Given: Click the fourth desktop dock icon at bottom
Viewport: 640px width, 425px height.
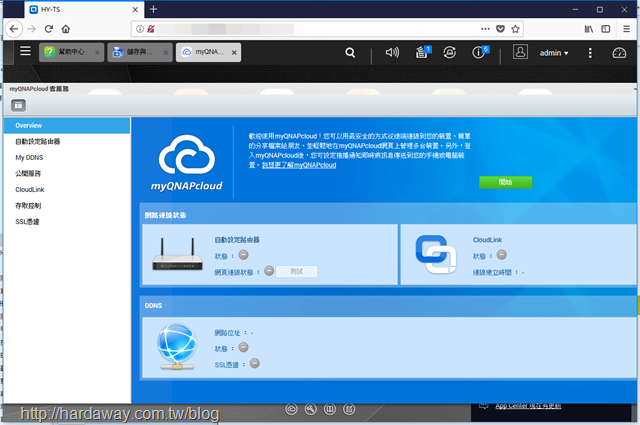Looking at the screenshot, I should click(349, 409).
